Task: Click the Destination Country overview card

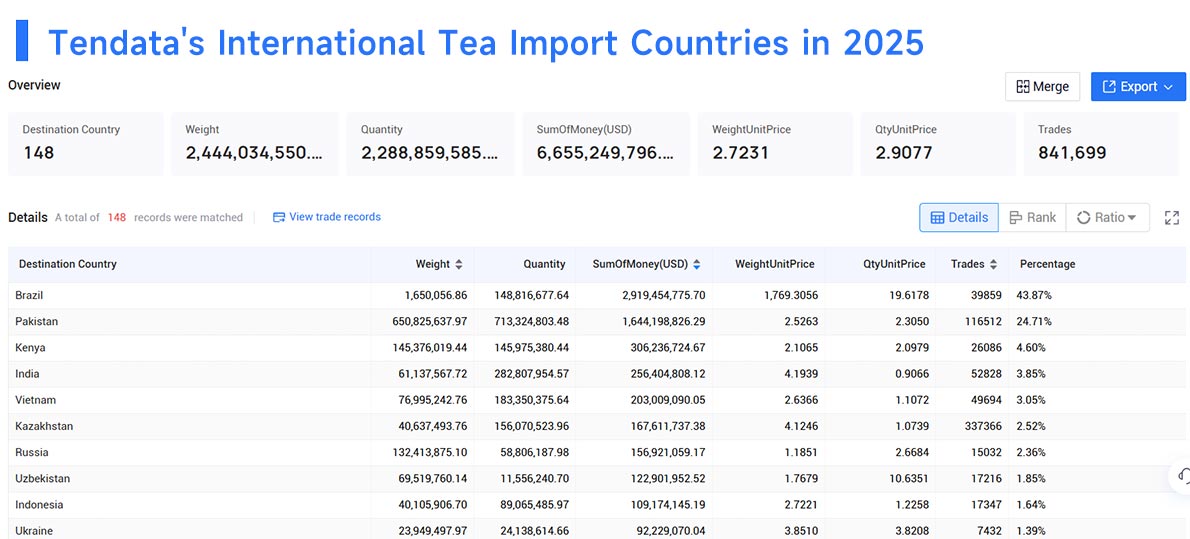Action: 86,144
